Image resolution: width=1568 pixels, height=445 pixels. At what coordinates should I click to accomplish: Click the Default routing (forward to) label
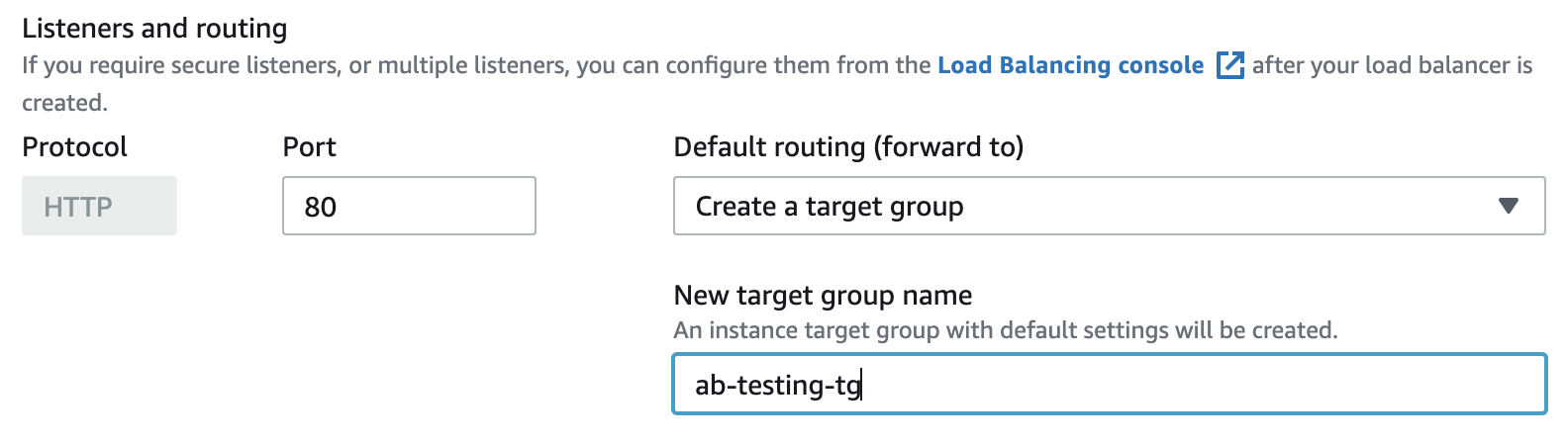coord(848,146)
